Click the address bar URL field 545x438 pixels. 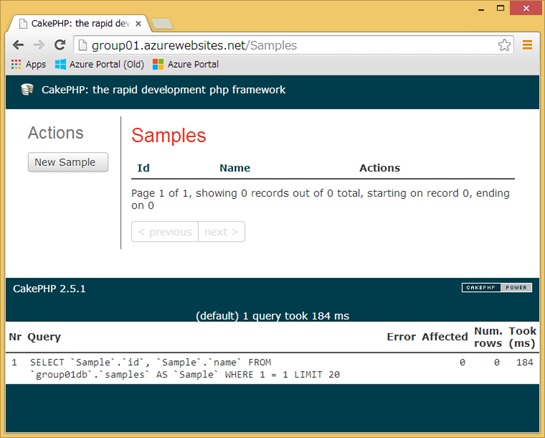293,45
